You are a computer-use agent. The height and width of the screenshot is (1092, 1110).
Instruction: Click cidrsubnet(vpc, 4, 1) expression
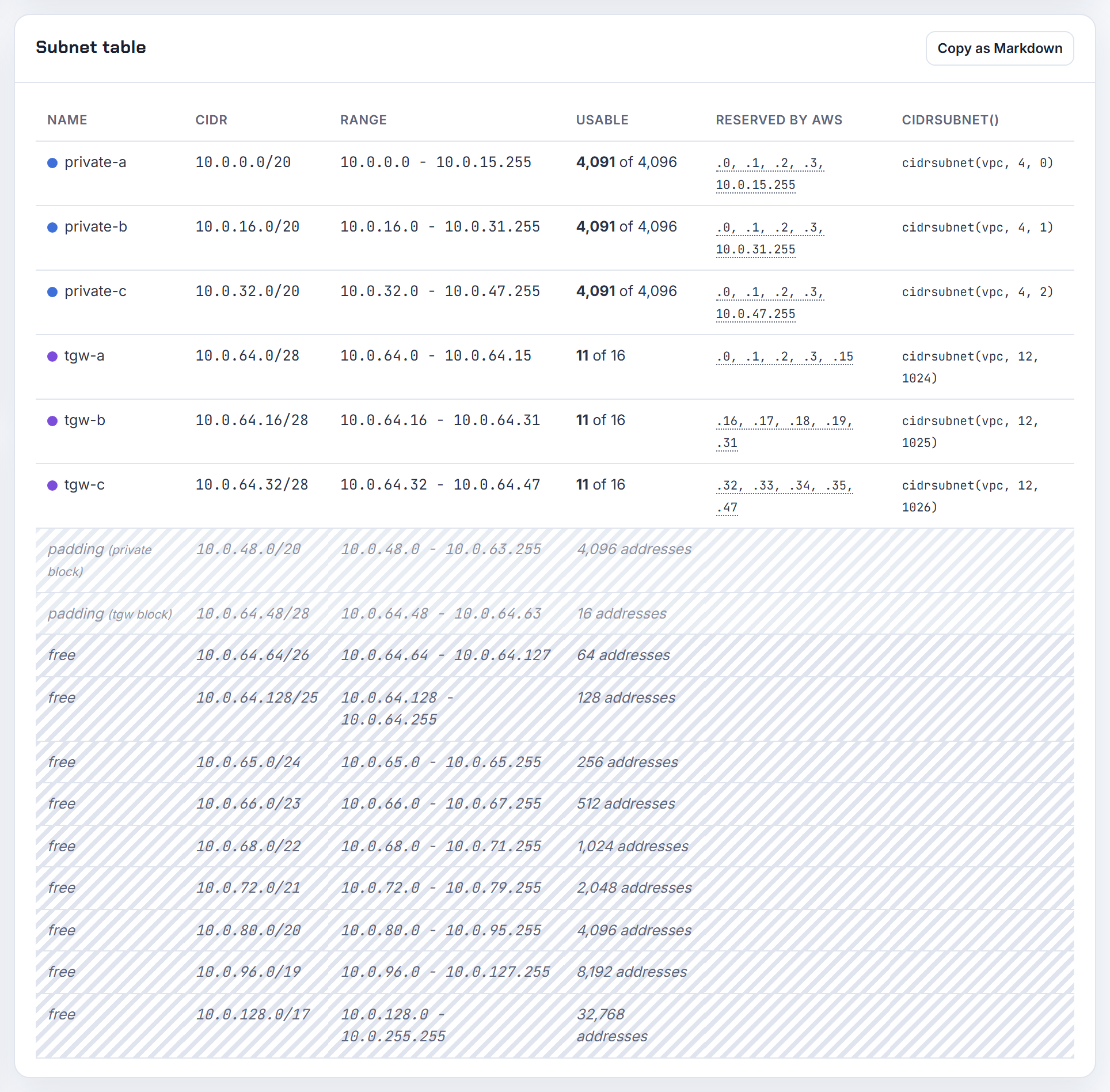978,227
